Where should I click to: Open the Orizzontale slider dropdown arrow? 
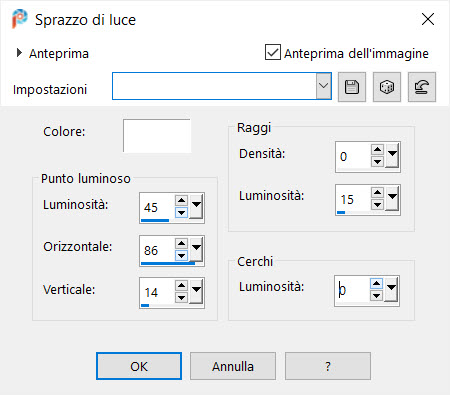pyautogui.click(x=196, y=250)
